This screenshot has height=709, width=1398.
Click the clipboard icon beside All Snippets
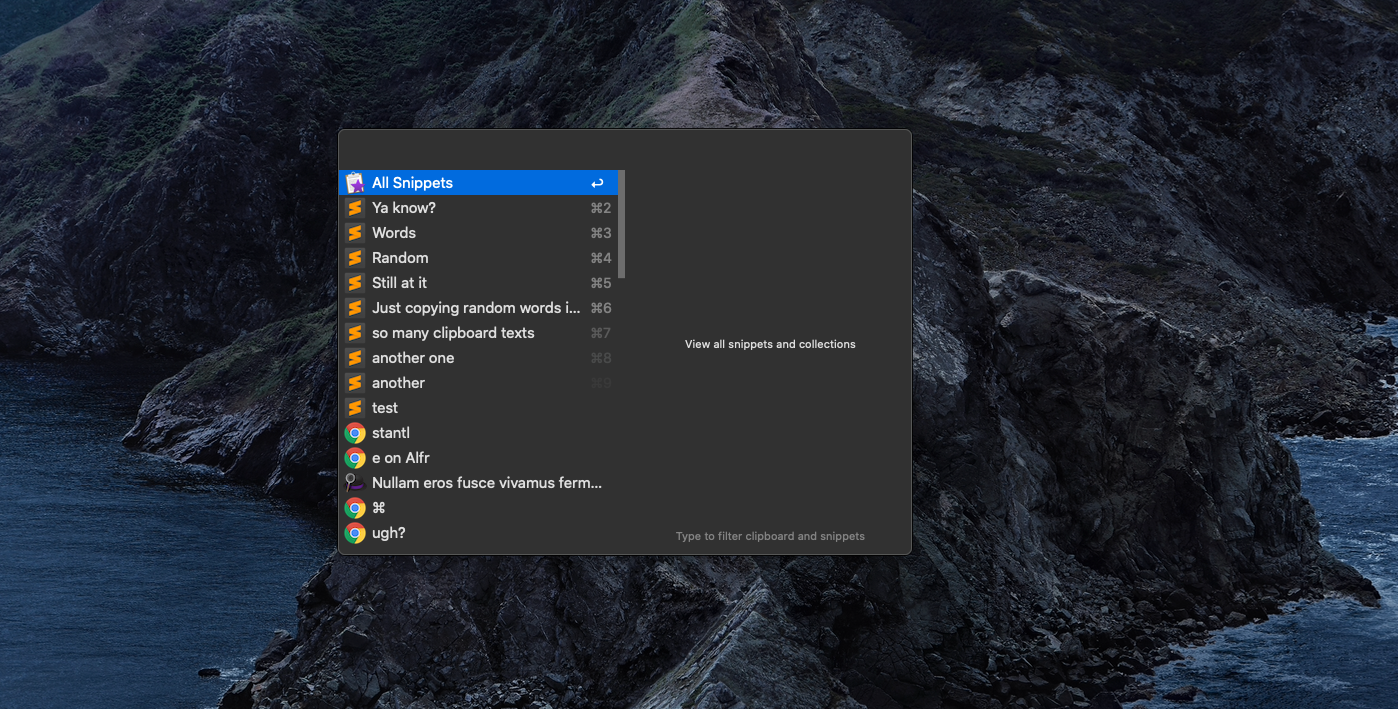coord(355,182)
